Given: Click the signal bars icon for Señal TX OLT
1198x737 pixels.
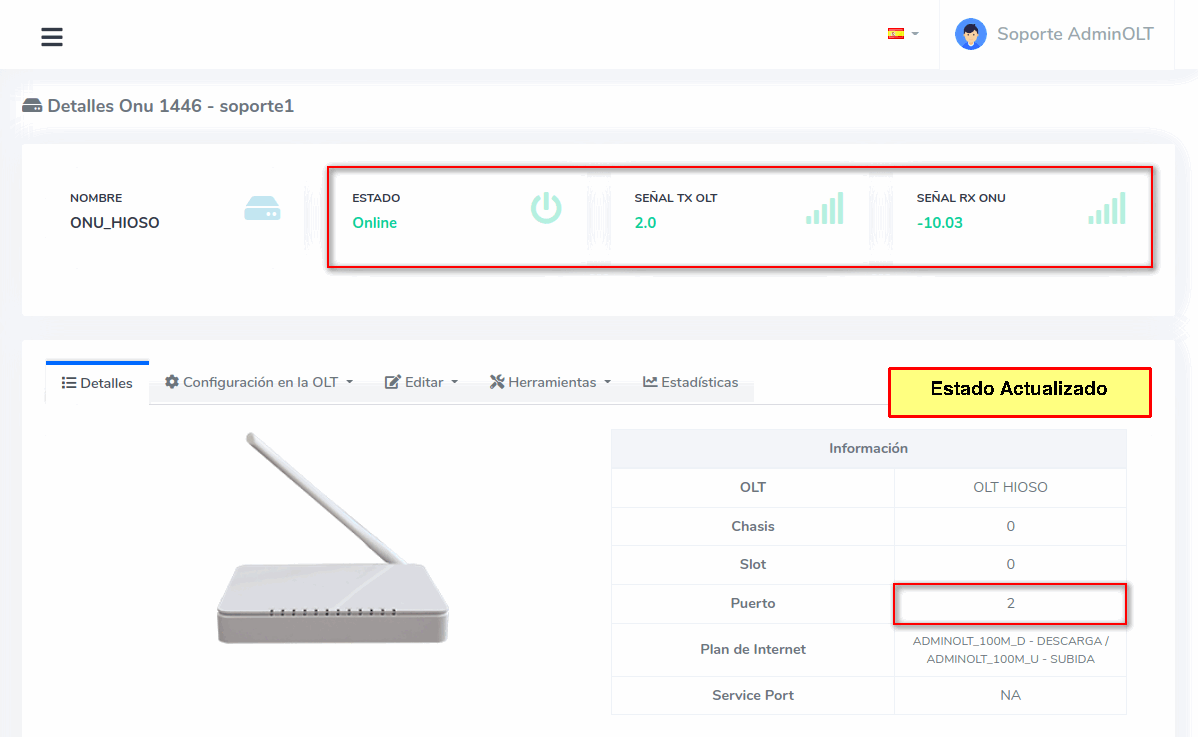Looking at the screenshot, I should [x=825, y=208].
